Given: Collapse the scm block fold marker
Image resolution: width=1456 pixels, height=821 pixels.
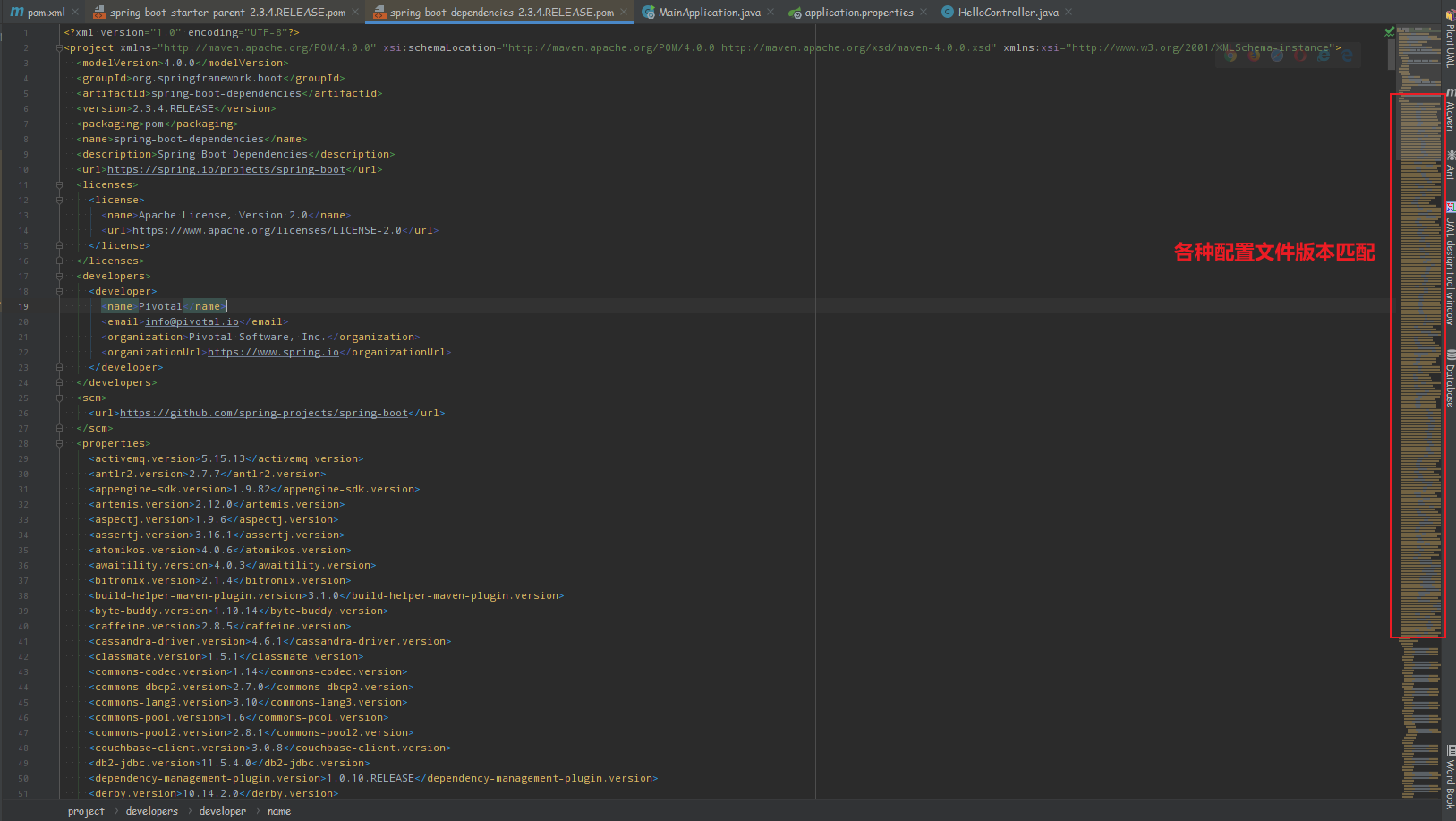Looking at the screenshot, I should pos(60,398).
